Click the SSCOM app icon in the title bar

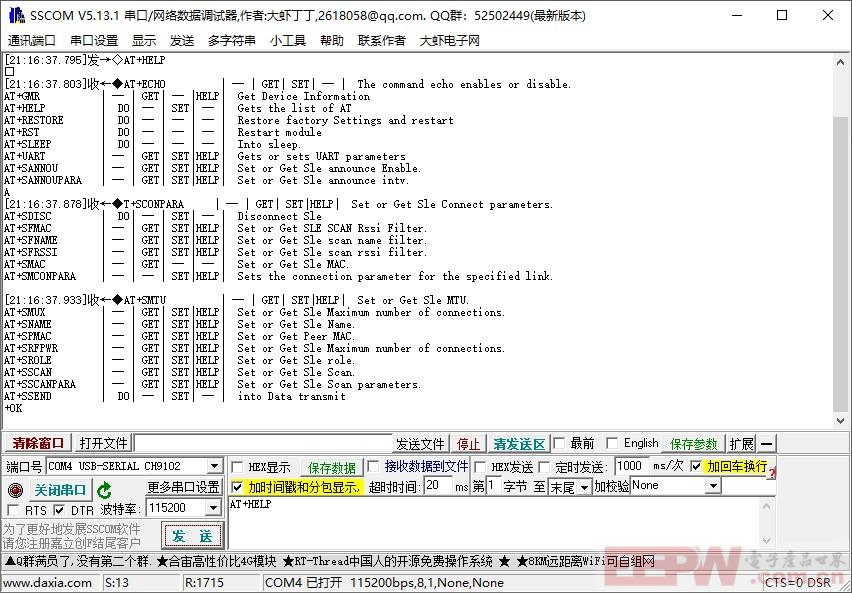(x=17, y=15)
